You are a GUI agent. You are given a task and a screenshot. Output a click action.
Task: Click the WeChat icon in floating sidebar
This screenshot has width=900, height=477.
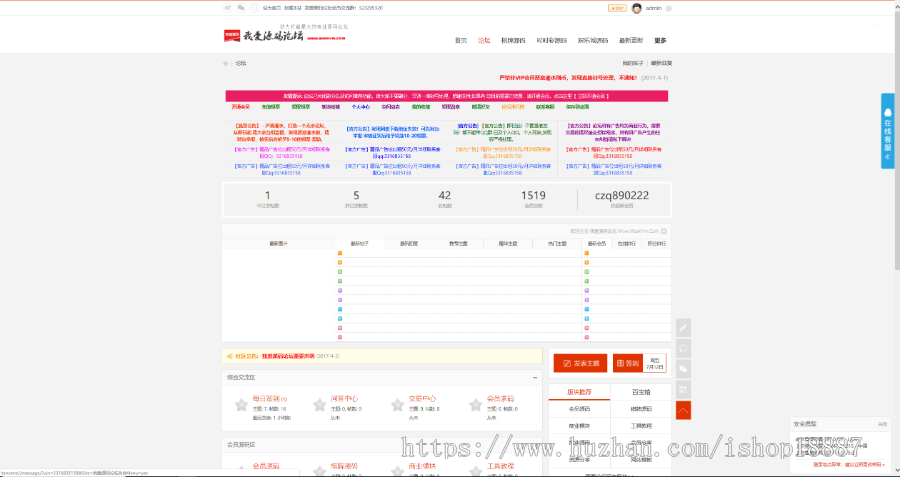683,369
